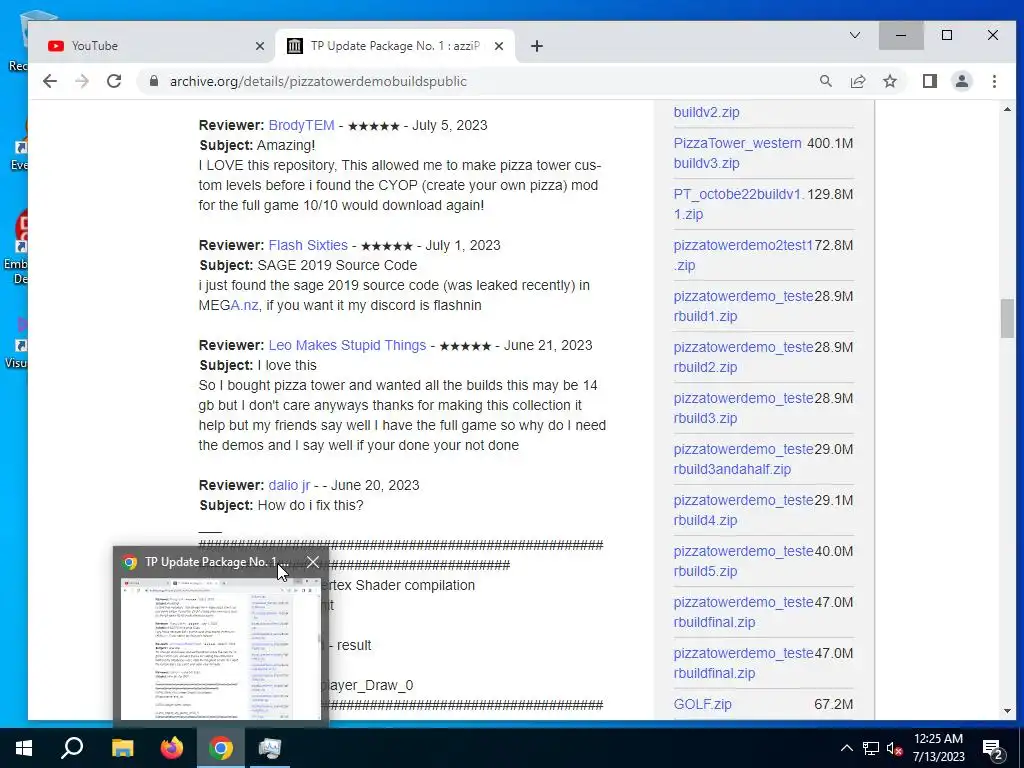Open reviewer Leo Makes Stupid Things profile
The image size is (1024, 768).
[x=347, y=345]
